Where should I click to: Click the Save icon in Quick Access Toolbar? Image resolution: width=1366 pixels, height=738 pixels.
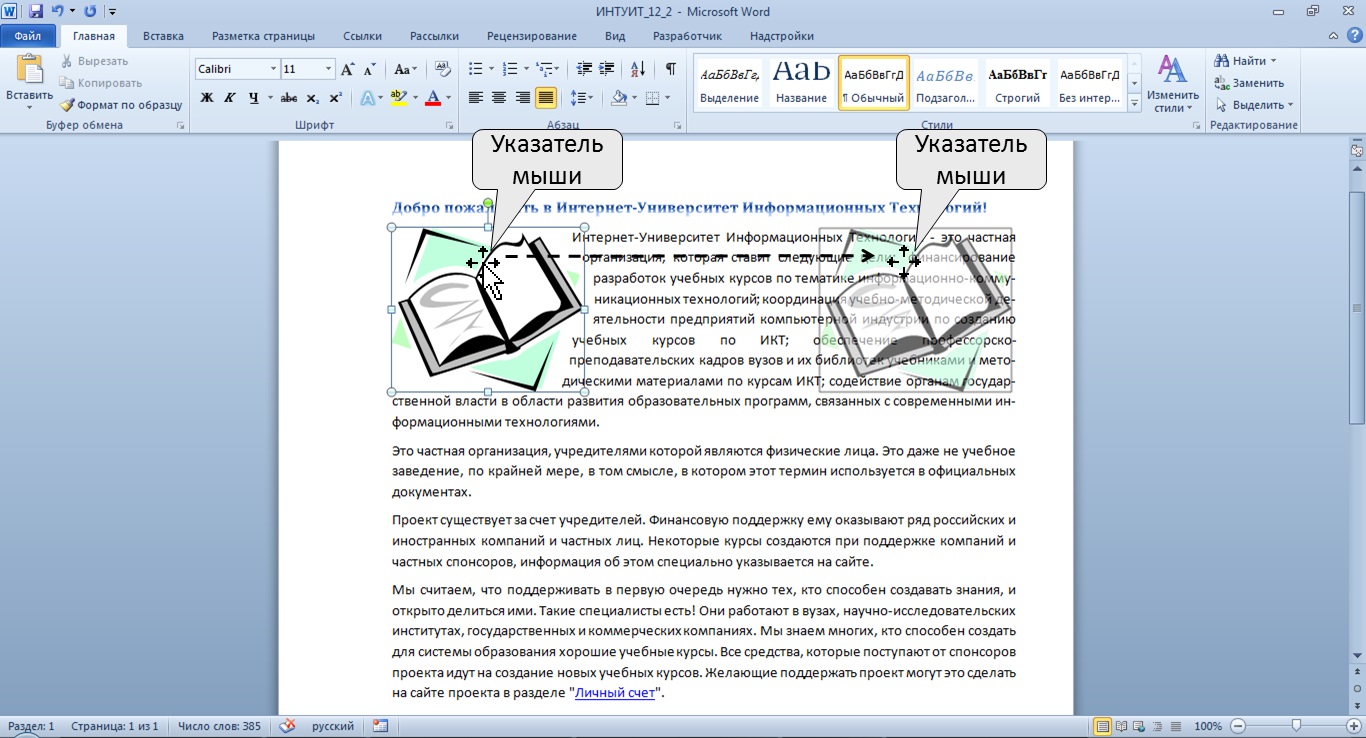[x=36, y=12]
